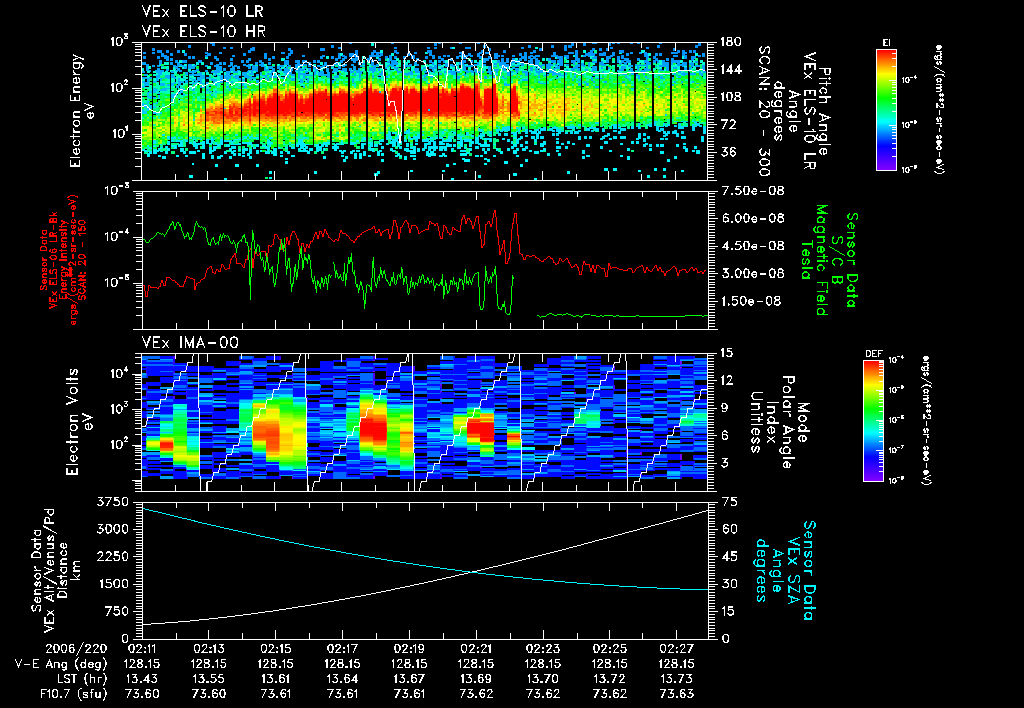
Task: Select the 'VEx ELS-10 HR' title
Action: (203, 31)
